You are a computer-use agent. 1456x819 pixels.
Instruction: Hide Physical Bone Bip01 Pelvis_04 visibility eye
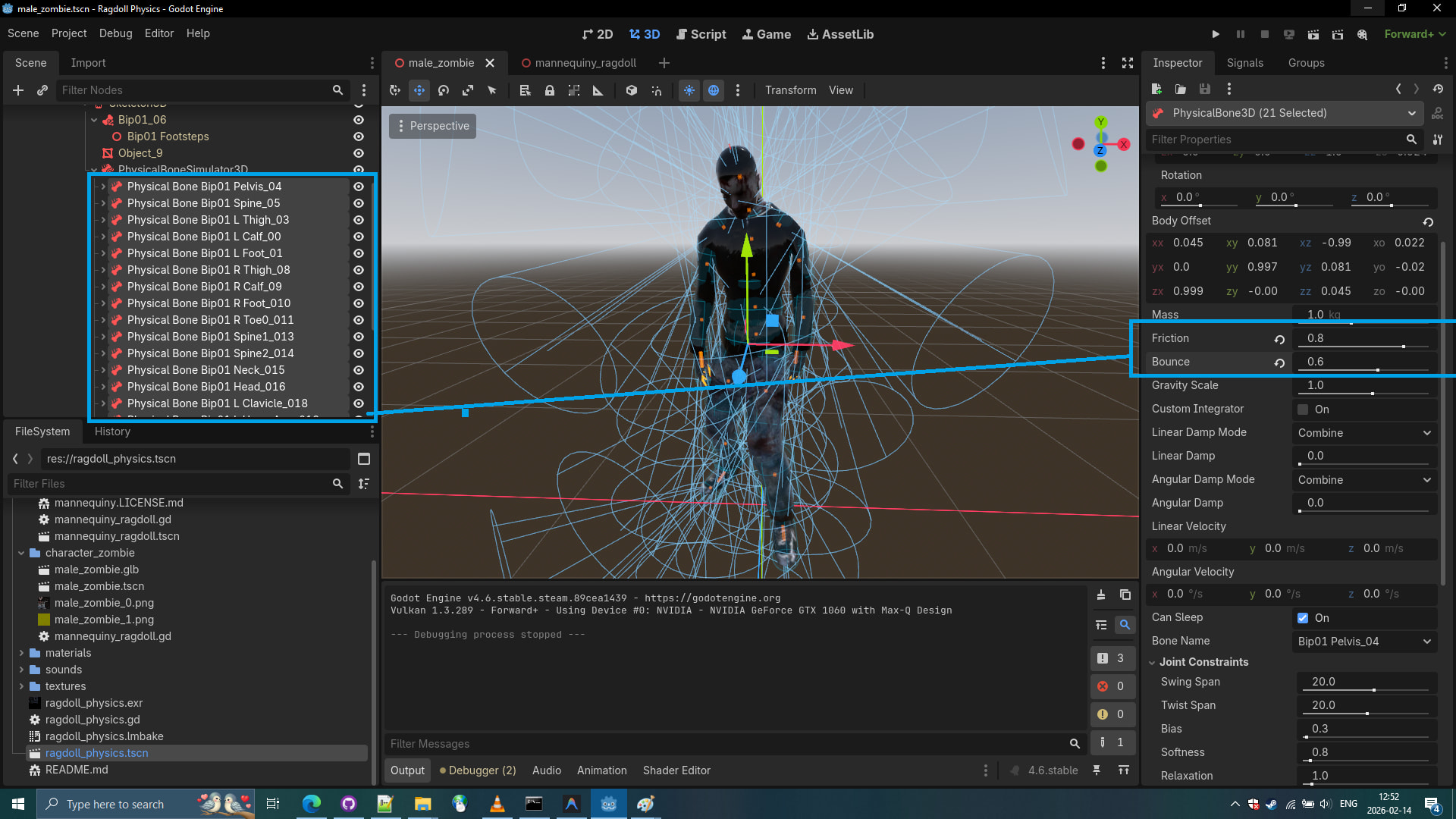359,187
